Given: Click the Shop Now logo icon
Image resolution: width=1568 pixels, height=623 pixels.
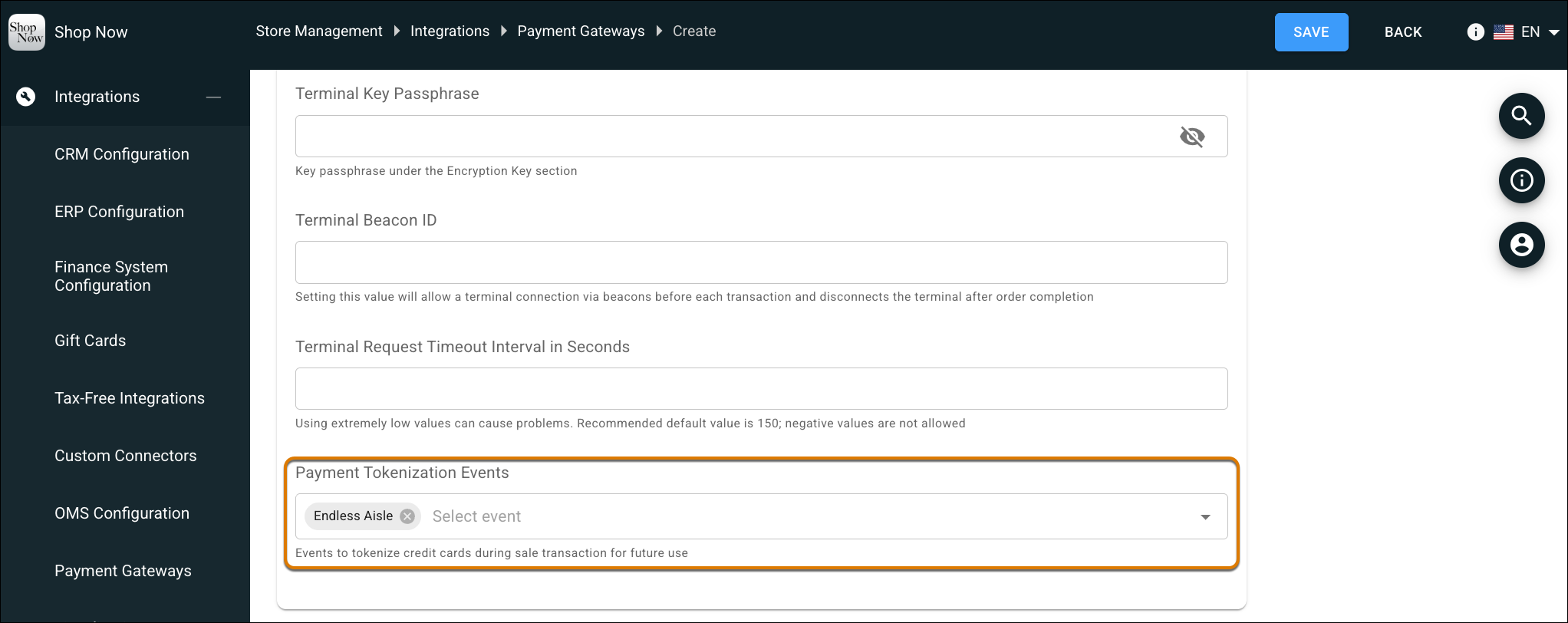Looking at the screenshot, I should (x=27, y=32).
